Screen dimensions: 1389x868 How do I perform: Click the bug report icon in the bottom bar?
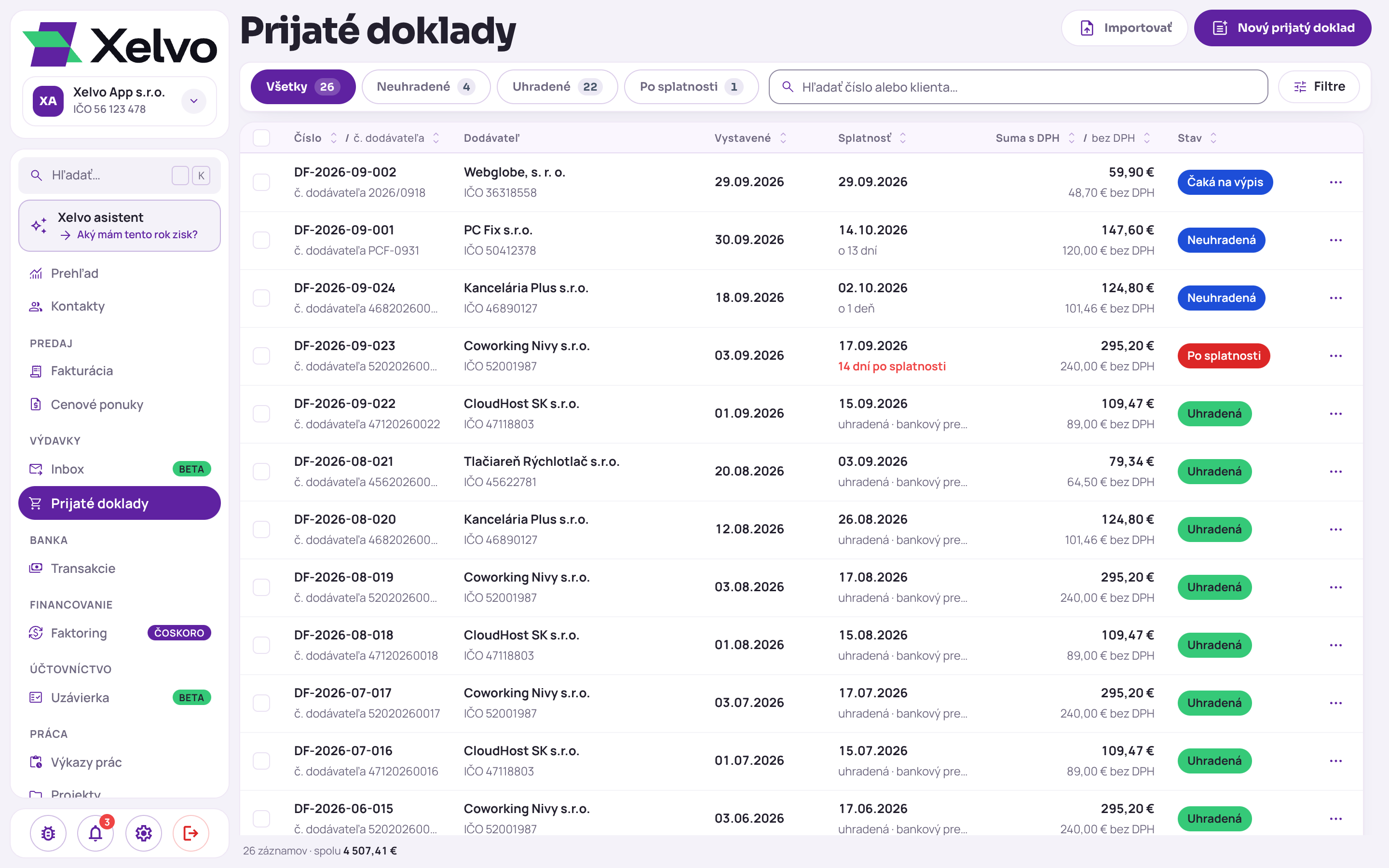click(x=48, y=833)
